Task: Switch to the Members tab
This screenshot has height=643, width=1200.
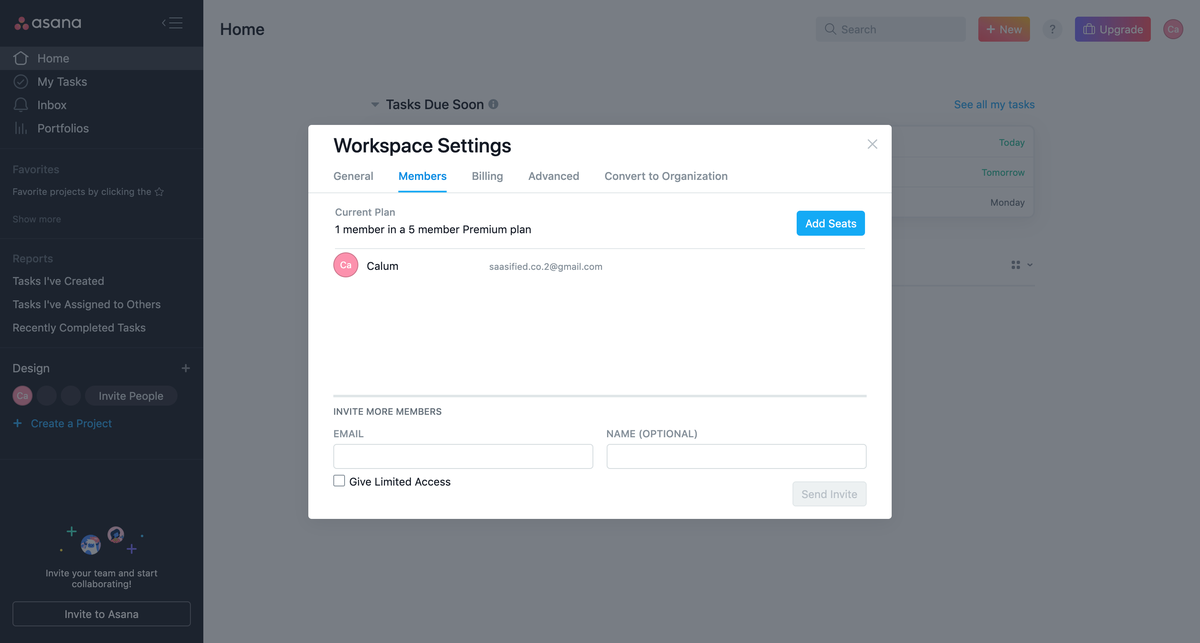Action: pyautogui.click(x=422, y=176)
